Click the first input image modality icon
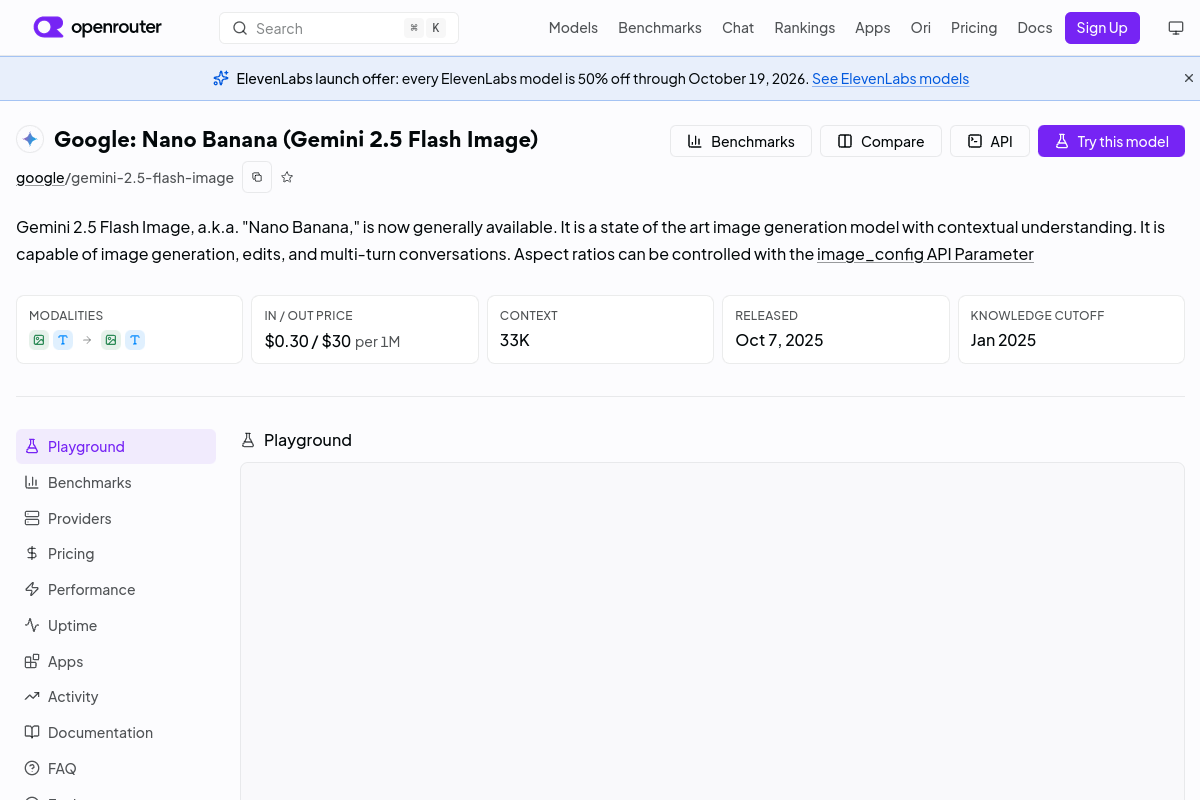 (x=38, y=340)
